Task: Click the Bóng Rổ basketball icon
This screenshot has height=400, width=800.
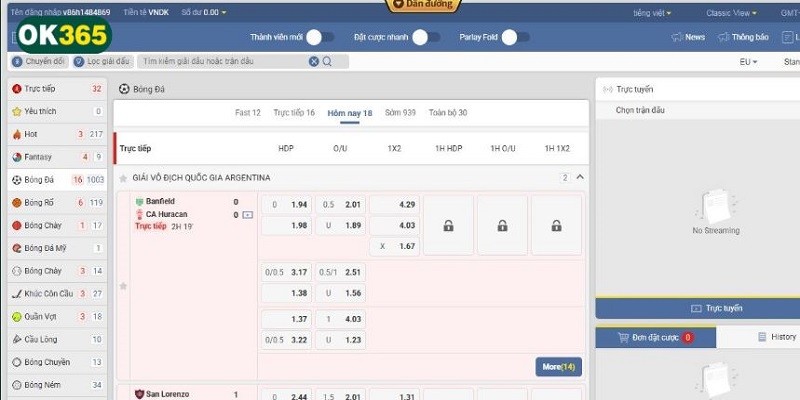Action: [x=17, y=203]
